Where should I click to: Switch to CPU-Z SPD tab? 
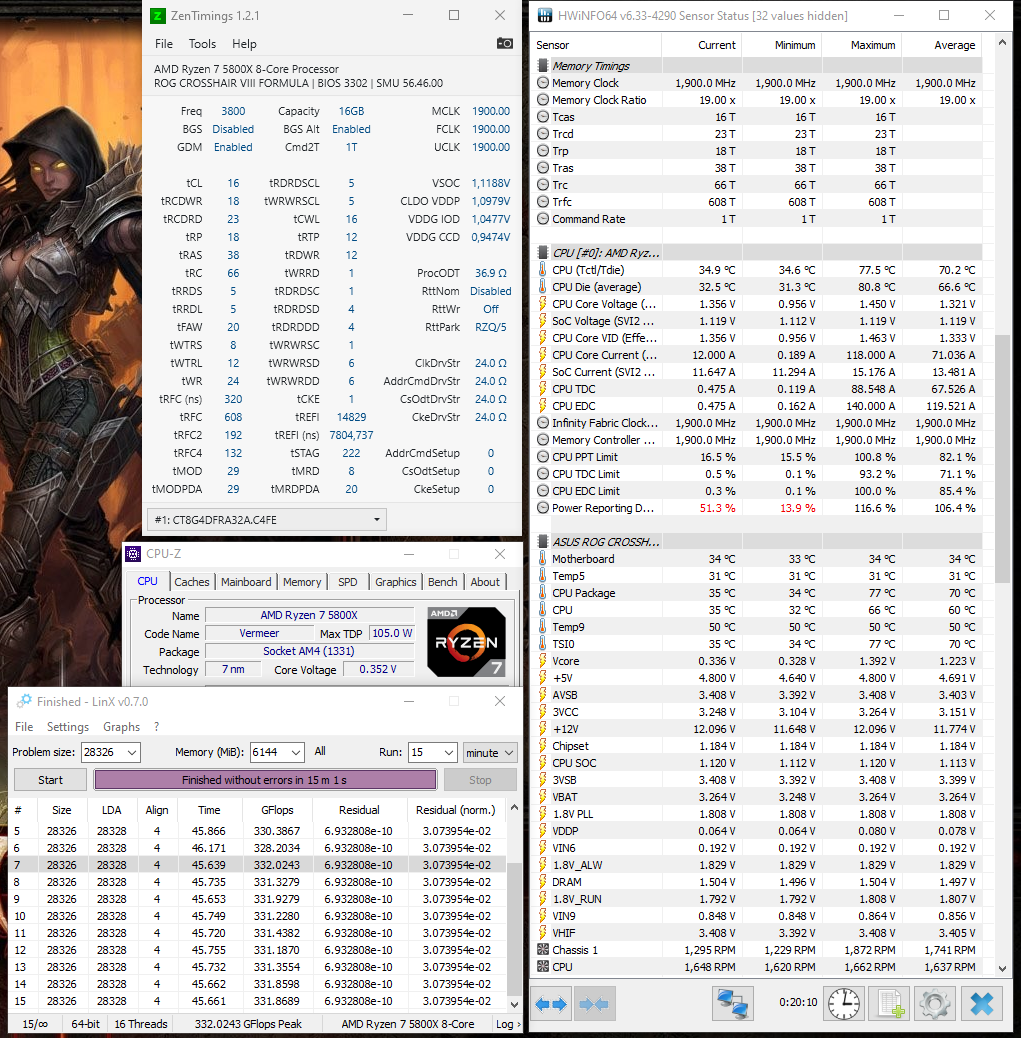347,581
